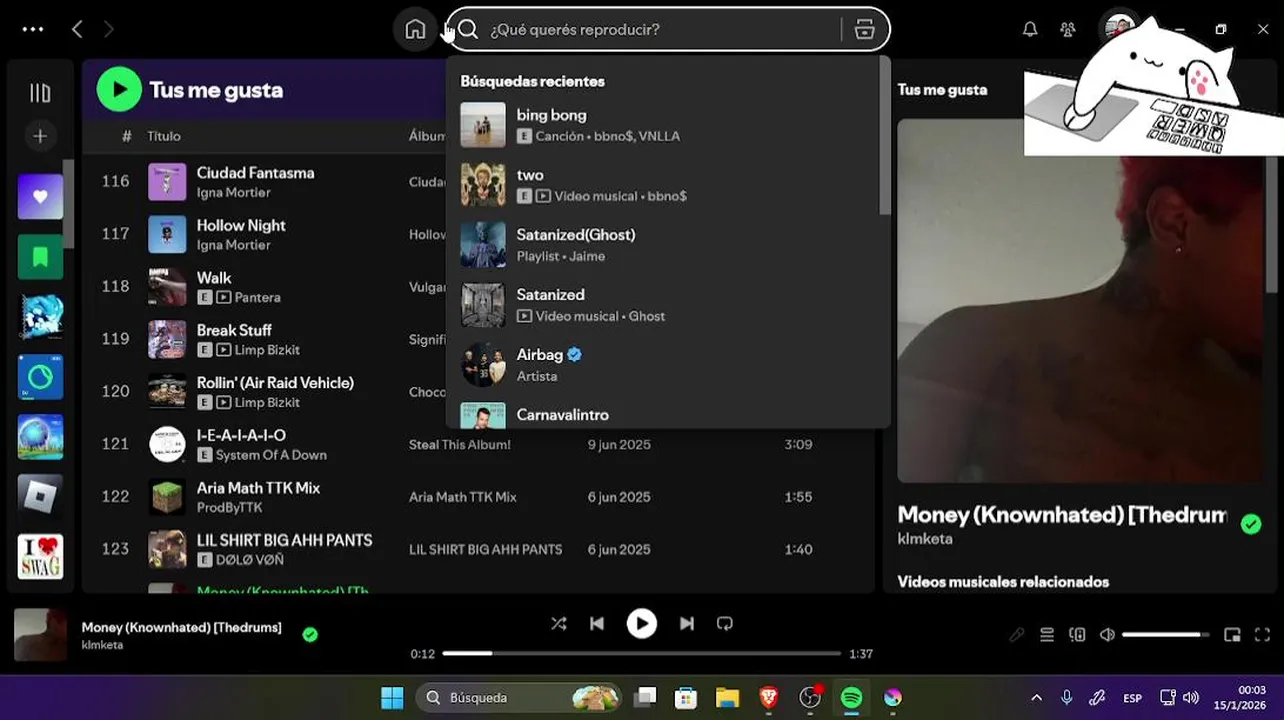Open the green bookmark Episodes item
The height and width of the screenshot is (720, 1284).
40,257
